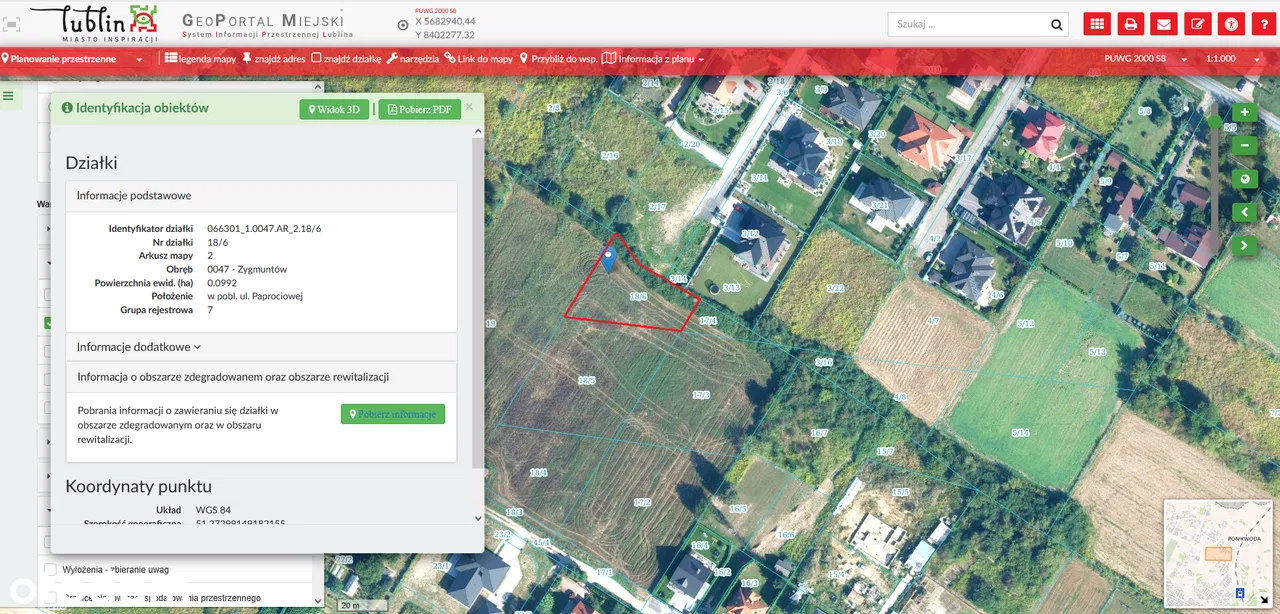This screenshot has height=614, width=1280.
Task: Click the 'Widok 3D' button
Action: coord(334,109)
